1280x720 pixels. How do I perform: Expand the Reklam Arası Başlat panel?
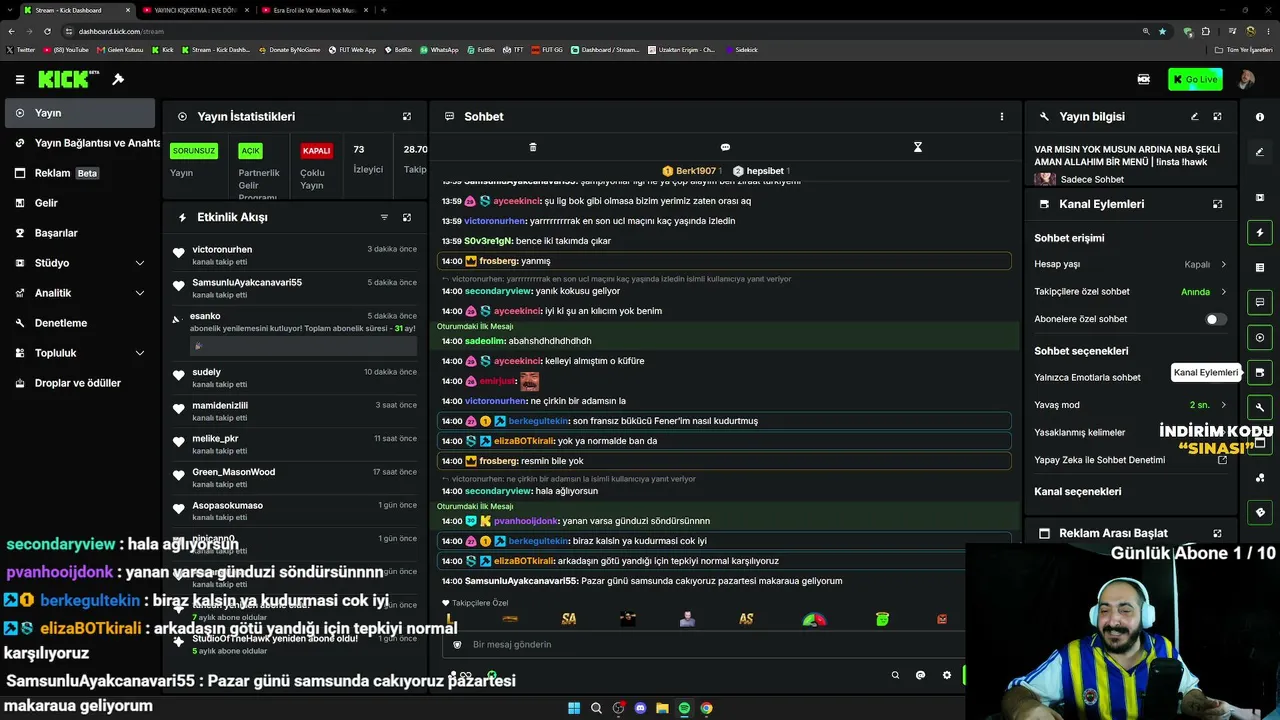1217,534
